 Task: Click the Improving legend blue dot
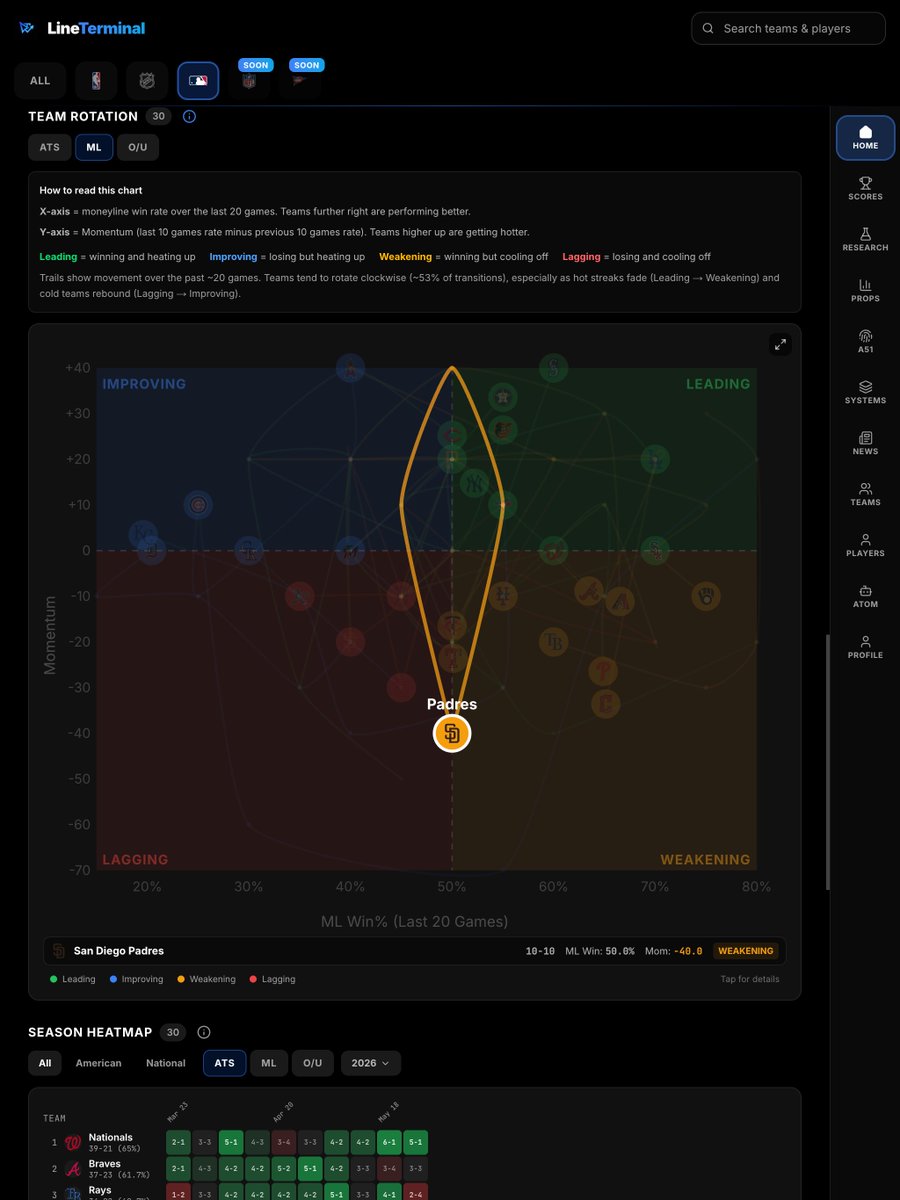(x=114, y=979)
